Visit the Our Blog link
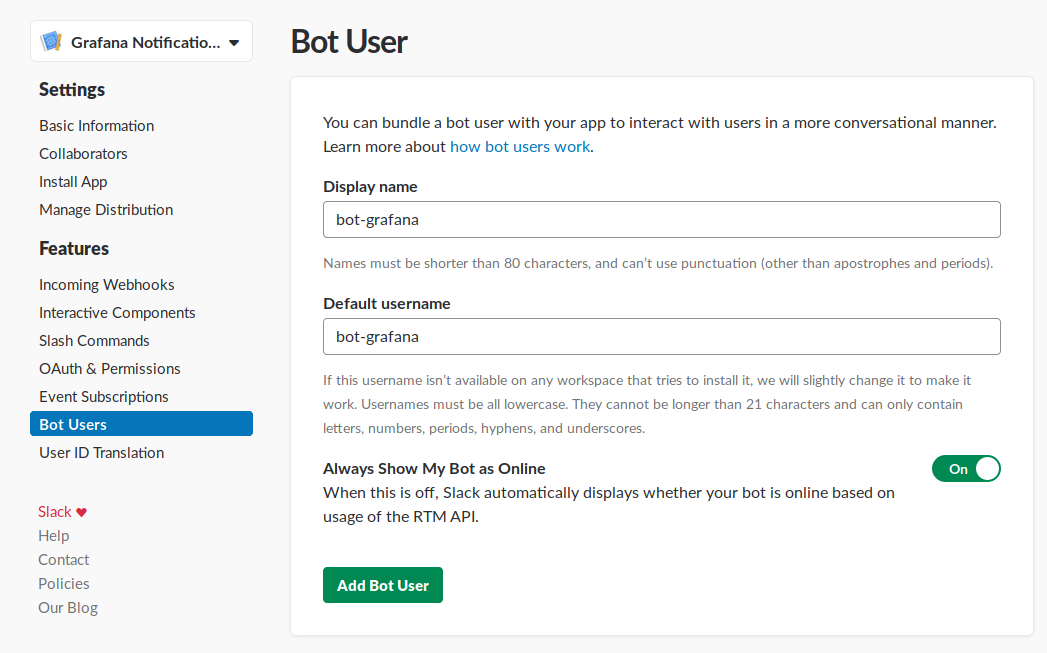The height and width of the screenshot is (653, 1047). [68, 608]
